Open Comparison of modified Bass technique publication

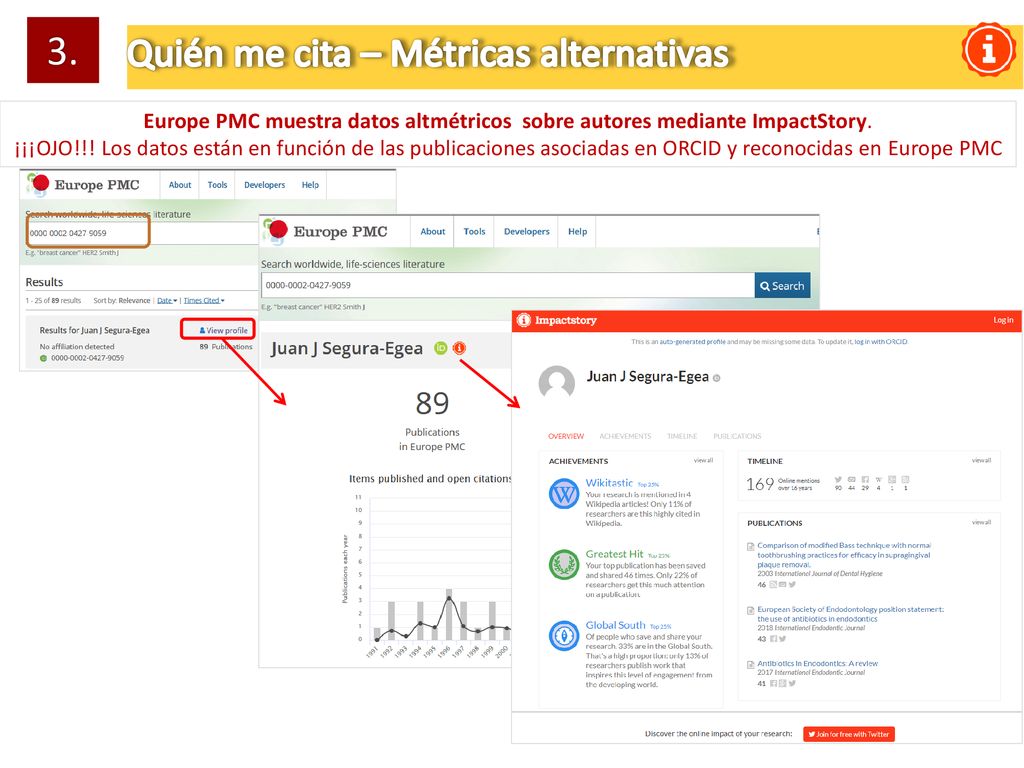point(844,555)
